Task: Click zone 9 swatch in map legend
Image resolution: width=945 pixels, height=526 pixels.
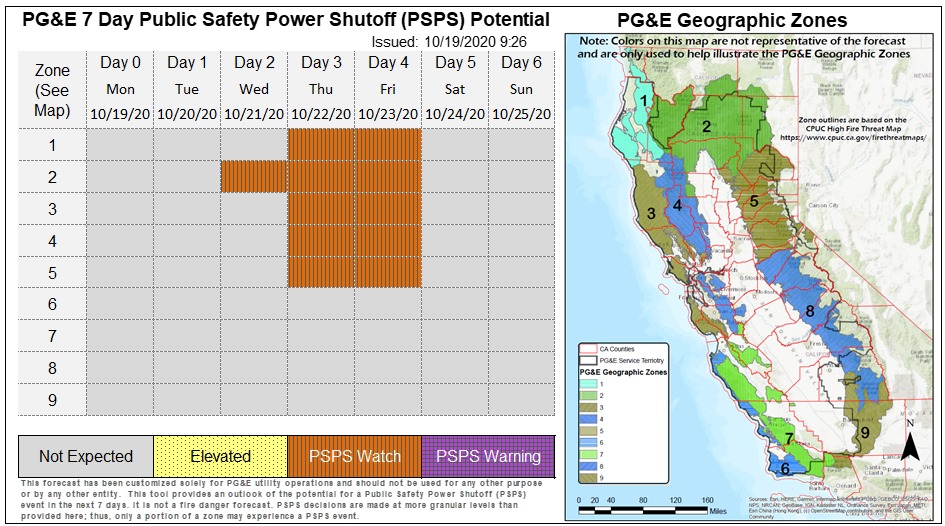Action: [588, 478]
